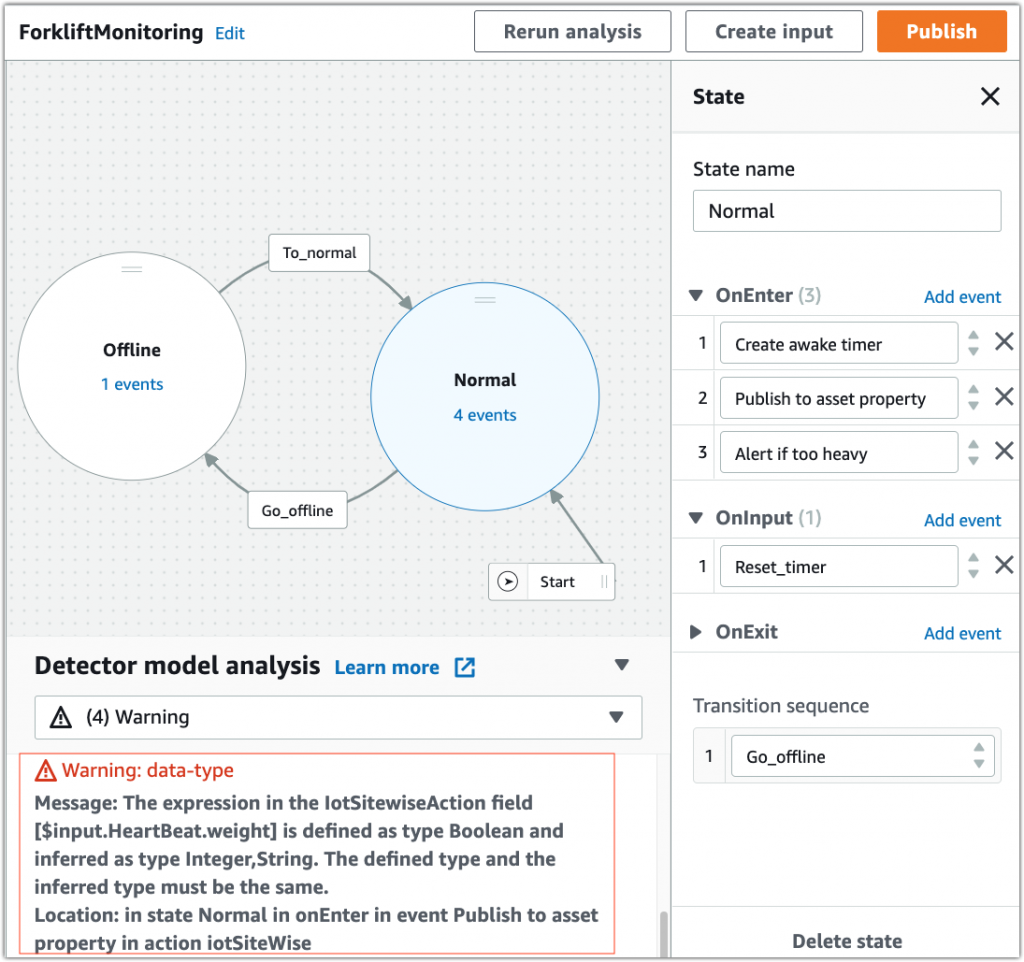Remove the "Alert if too heavy" event

pos(1005,451)
